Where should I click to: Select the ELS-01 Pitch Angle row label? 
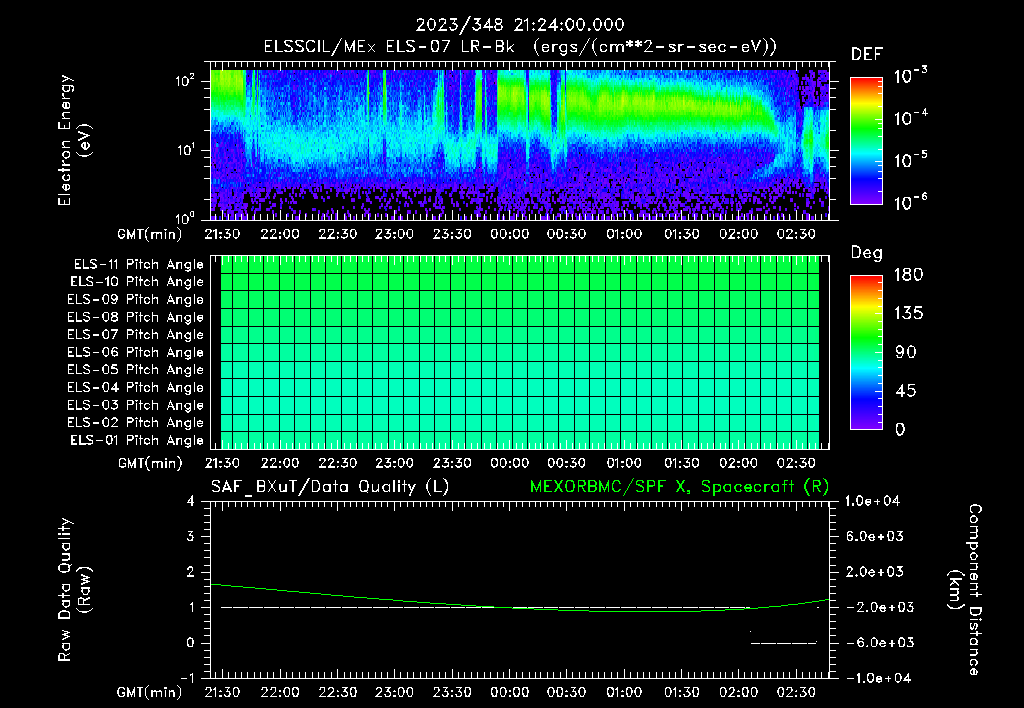click(137, 440)
